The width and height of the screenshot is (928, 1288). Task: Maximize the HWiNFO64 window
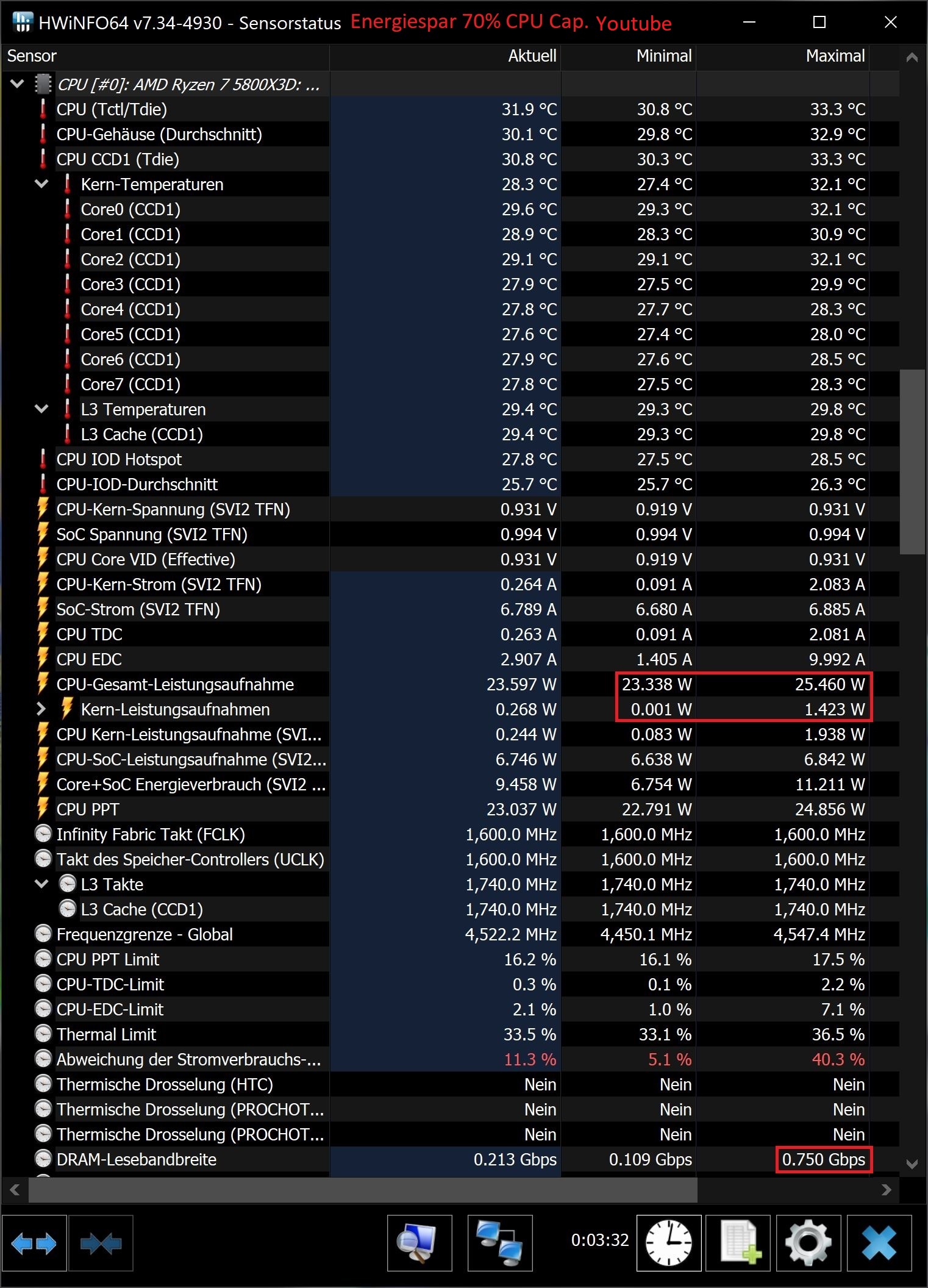(x=819, y=23)
